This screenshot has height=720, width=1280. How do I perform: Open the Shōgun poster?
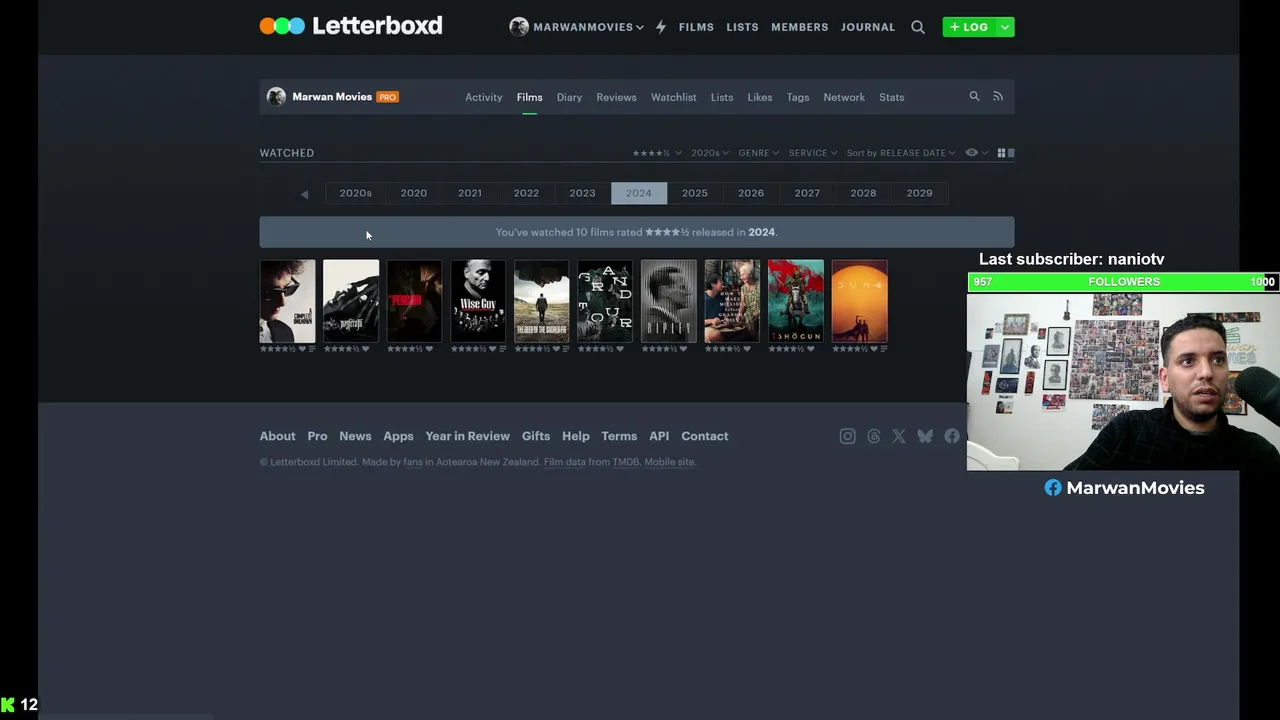(796, 301)
